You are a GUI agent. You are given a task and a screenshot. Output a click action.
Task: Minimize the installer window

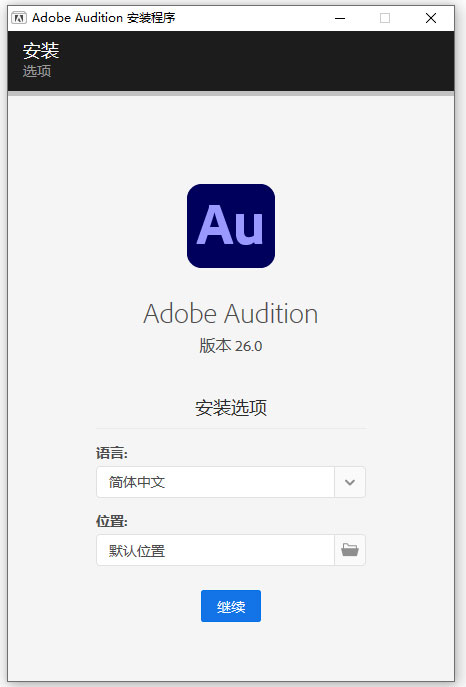pos(340,18)
